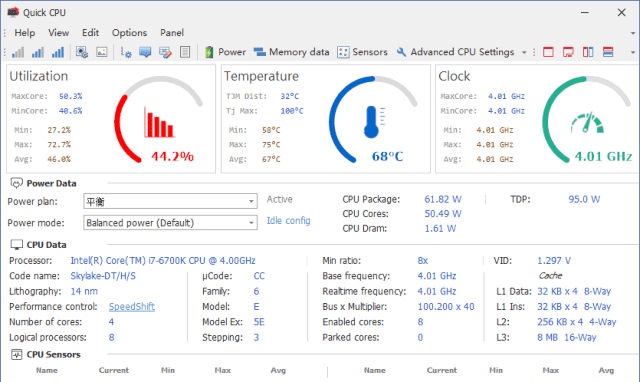This screenshot has width=640, height=382.
Task: Click the Idle config link
Action: [289, 221]
